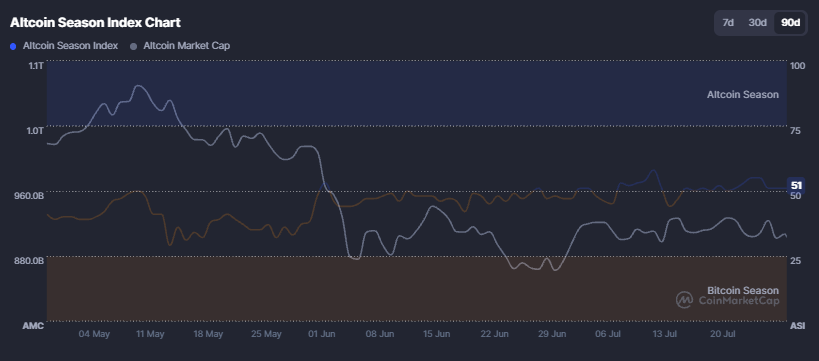
Task: Click the 01 Jun date label
Action: [322, 334]
